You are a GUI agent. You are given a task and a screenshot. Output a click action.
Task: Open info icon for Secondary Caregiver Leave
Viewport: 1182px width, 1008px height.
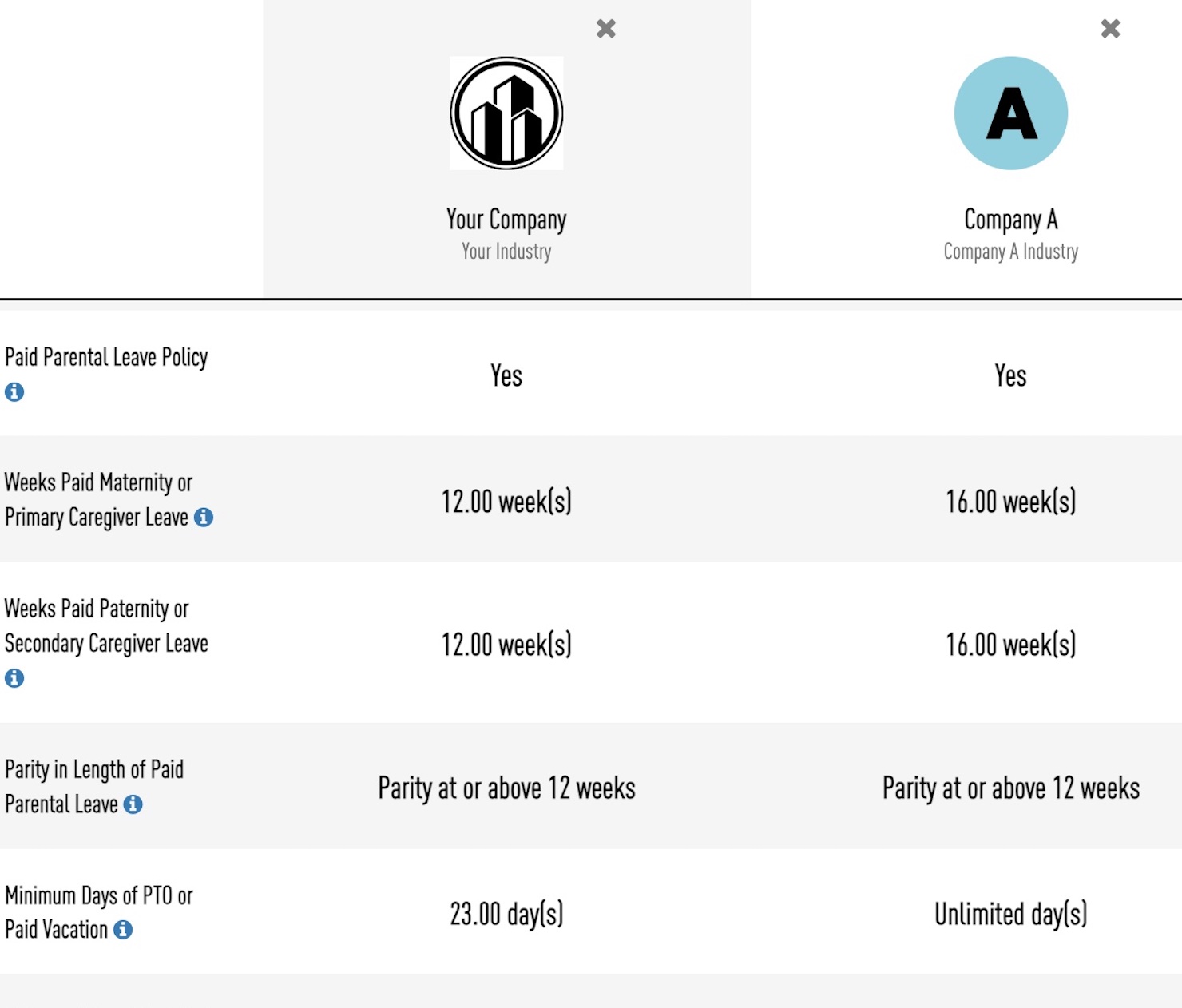(14, 678)
